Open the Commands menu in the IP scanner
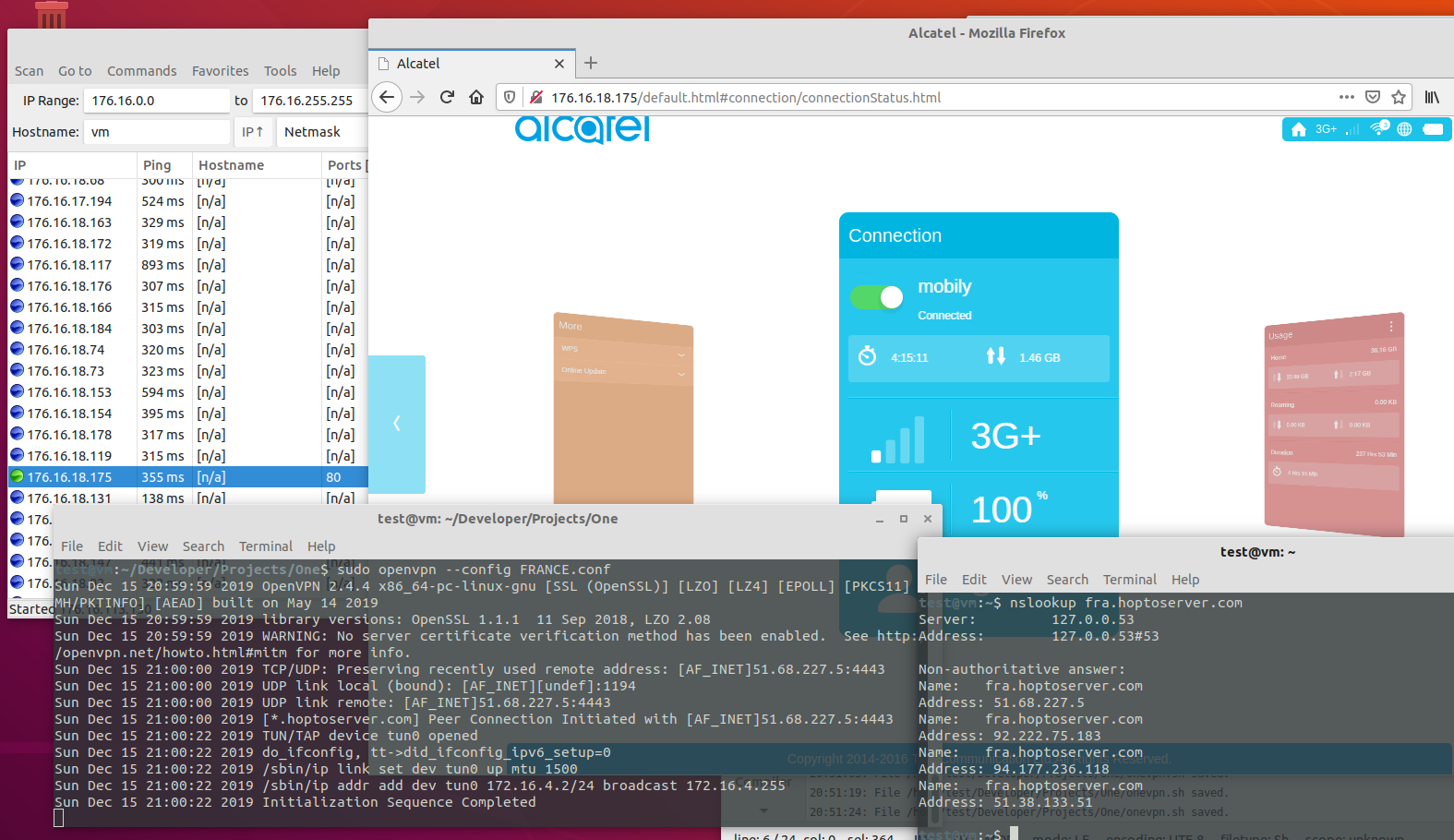The height and width of the screenshot is (840, 1454). pos(141,71)
